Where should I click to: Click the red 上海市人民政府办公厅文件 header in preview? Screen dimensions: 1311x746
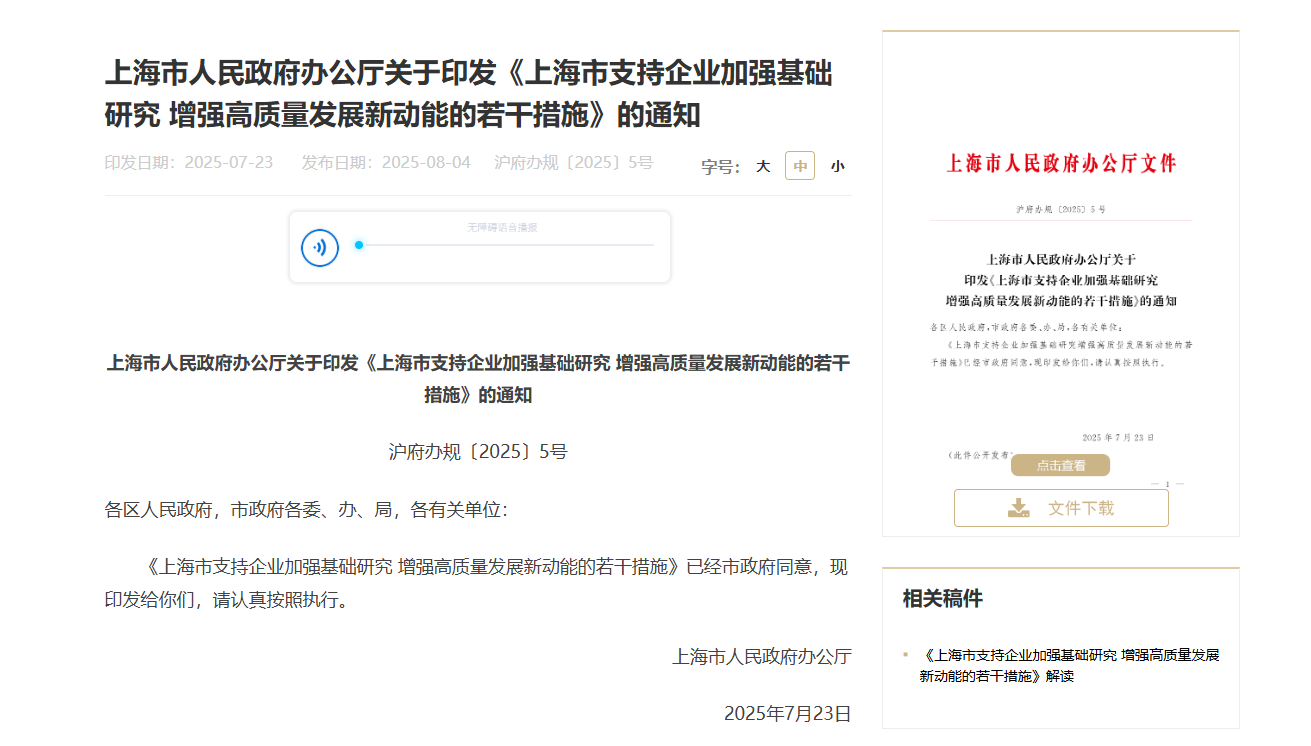1061,163
